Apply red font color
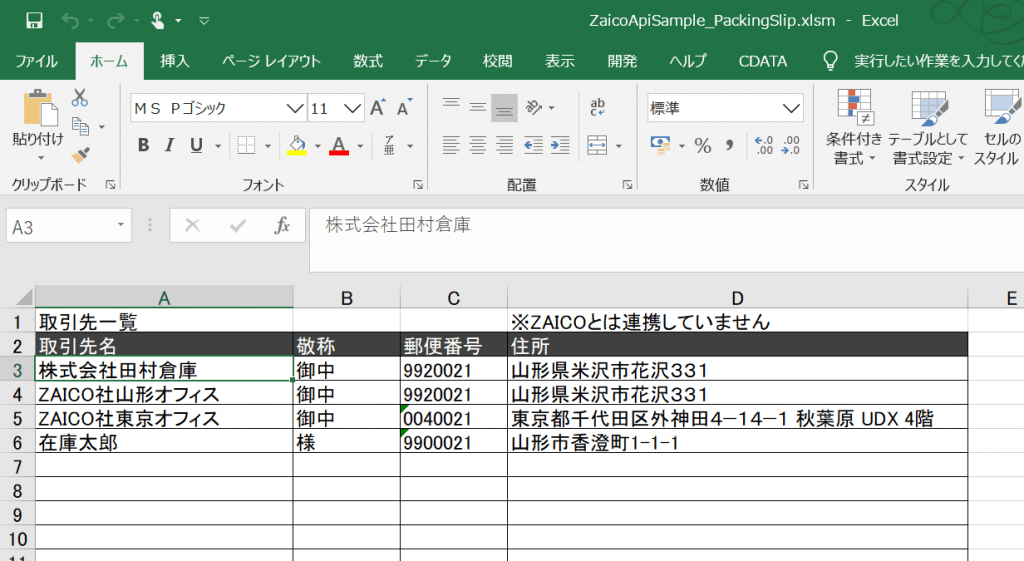Screen dimensions: 1024x561 339,145
